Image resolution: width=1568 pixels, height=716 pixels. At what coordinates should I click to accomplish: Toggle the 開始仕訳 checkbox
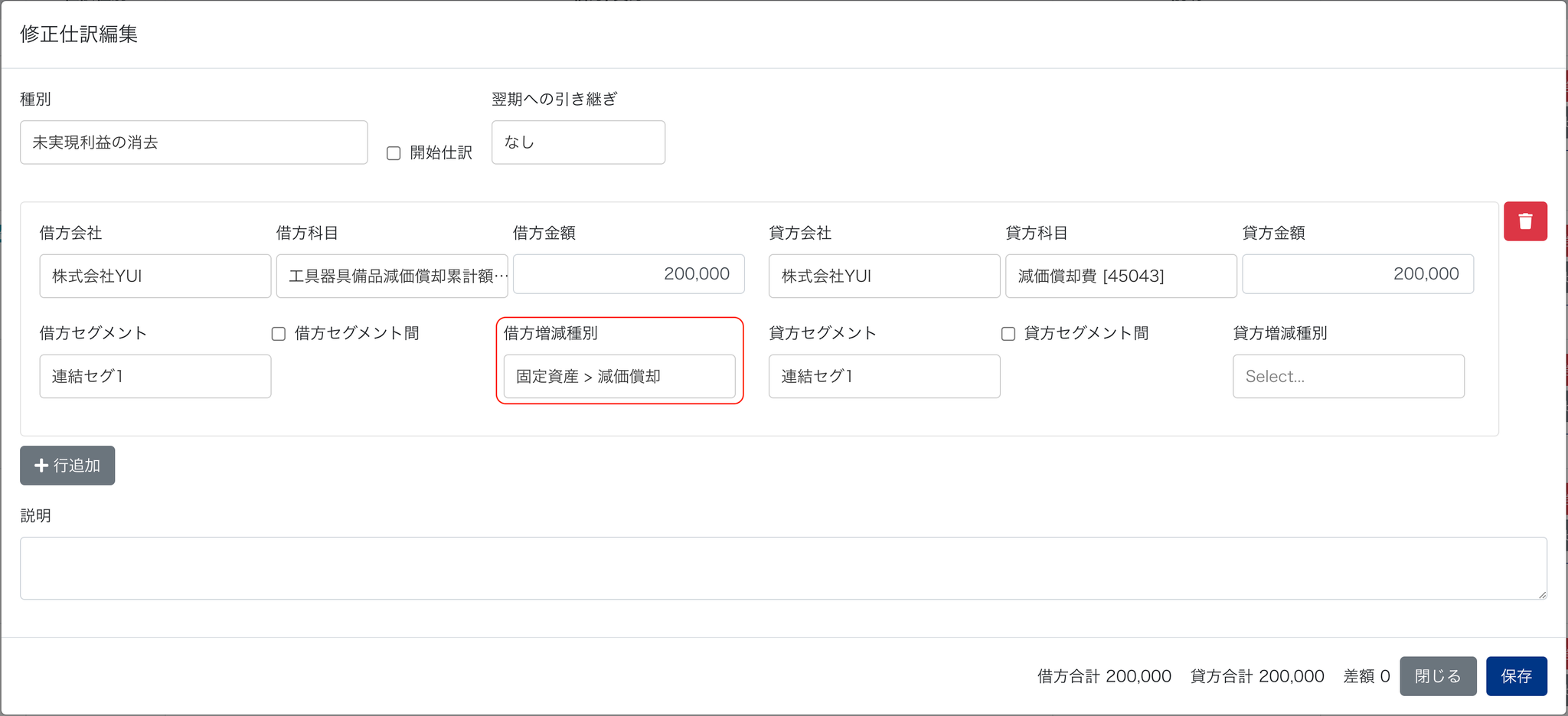[x=394, y=153]
